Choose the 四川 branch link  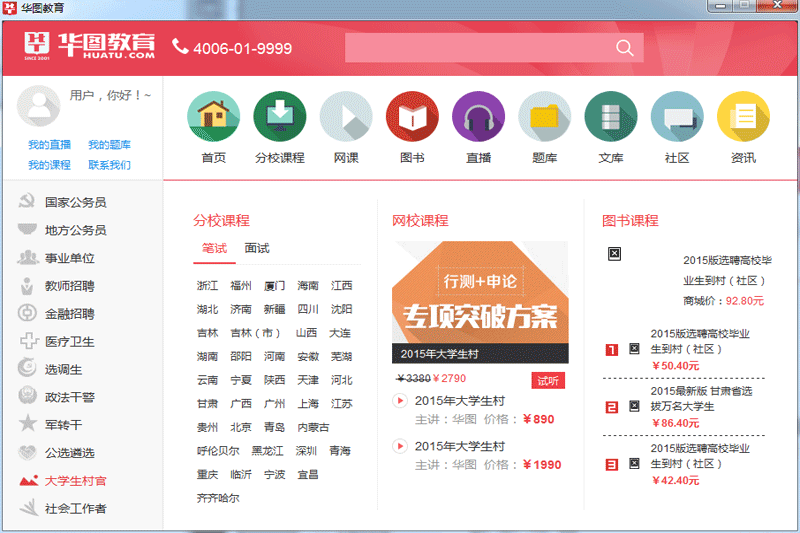click(308, 309)
